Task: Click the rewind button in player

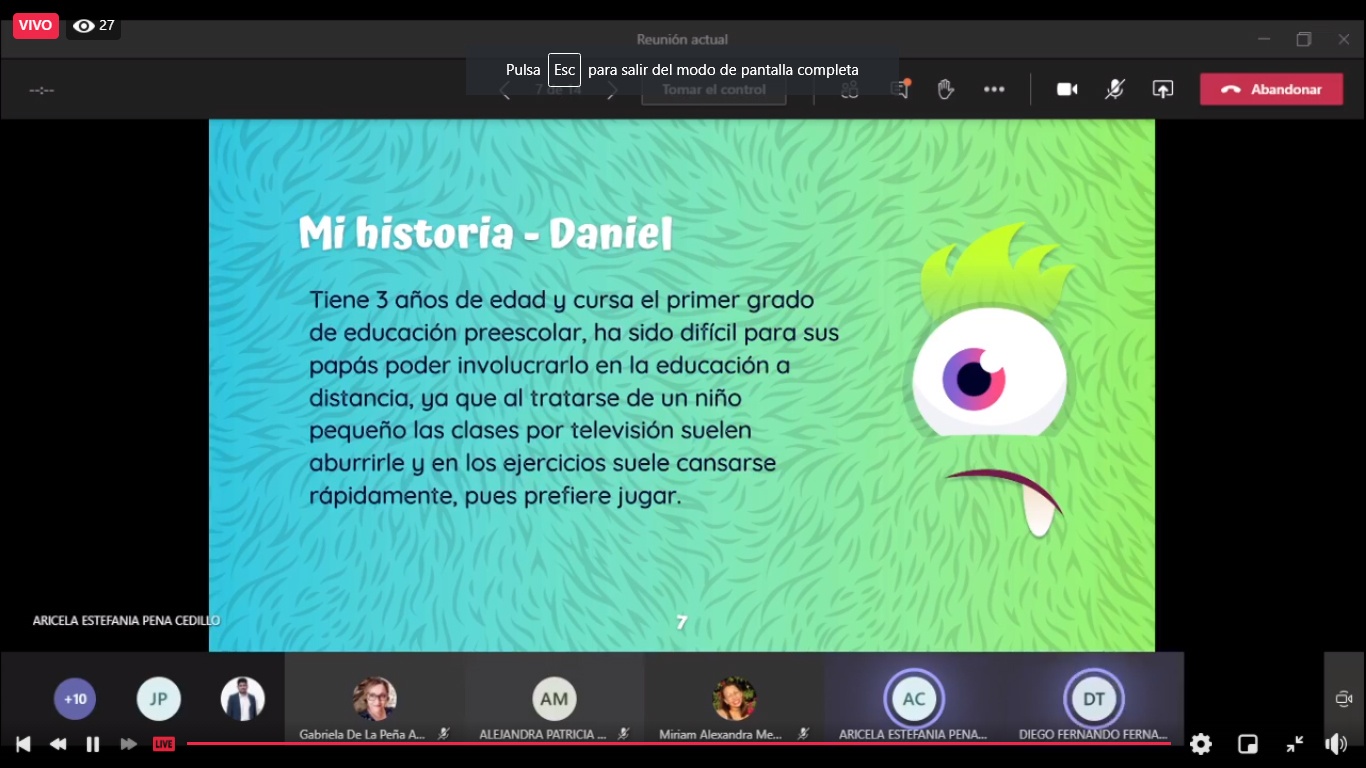Action: (58, 744)
